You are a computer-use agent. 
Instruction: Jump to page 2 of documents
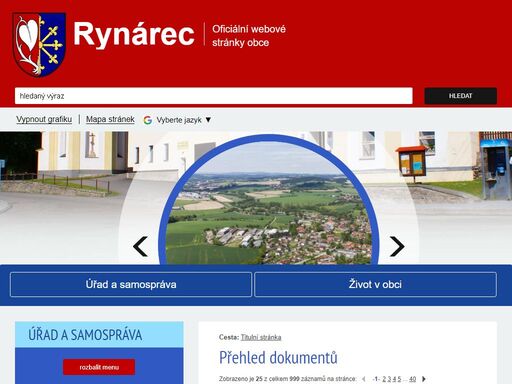384,379
